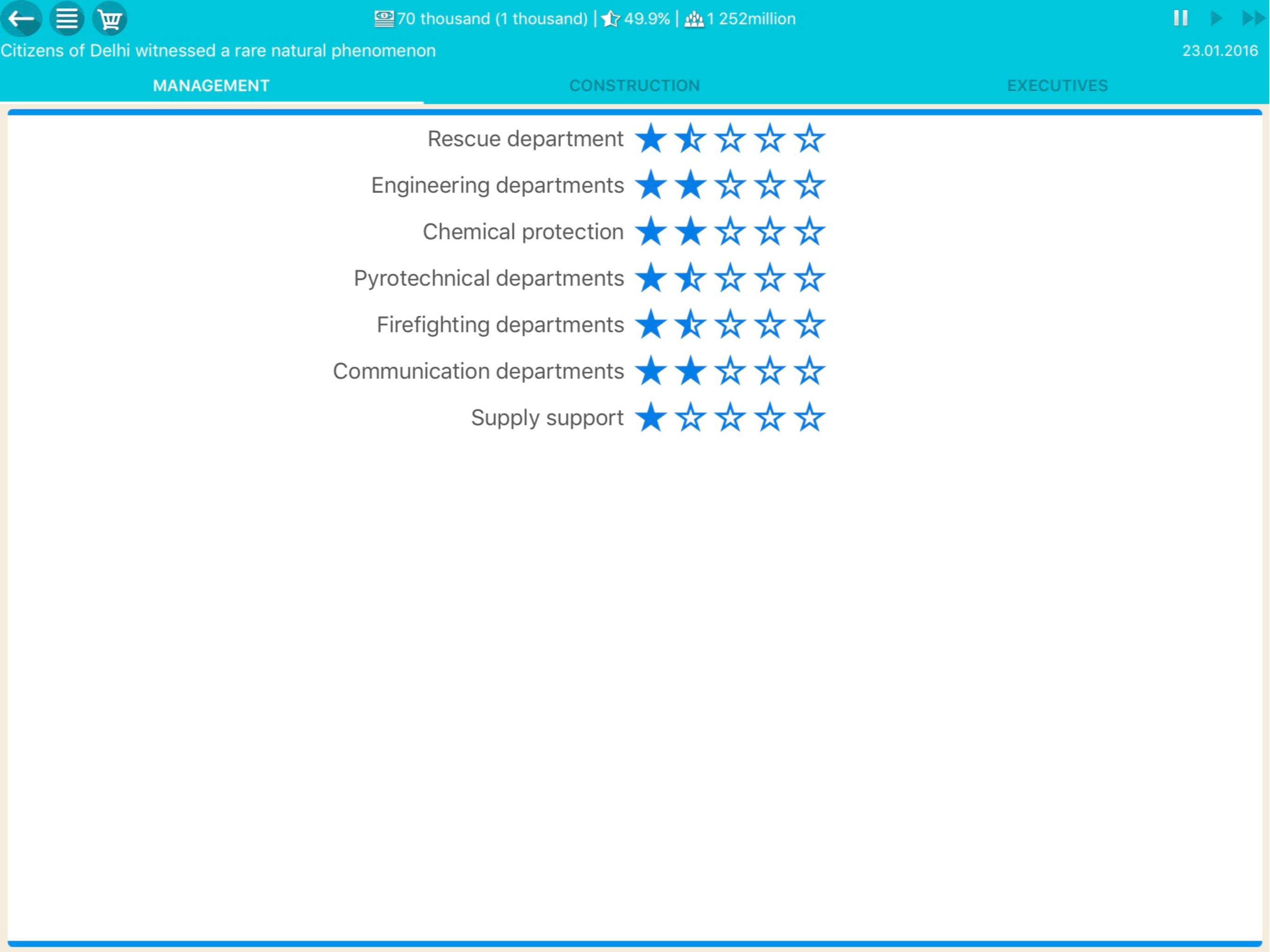Click third star of Chemical protection
The image size is (1270, 952).
pos(730,232)
